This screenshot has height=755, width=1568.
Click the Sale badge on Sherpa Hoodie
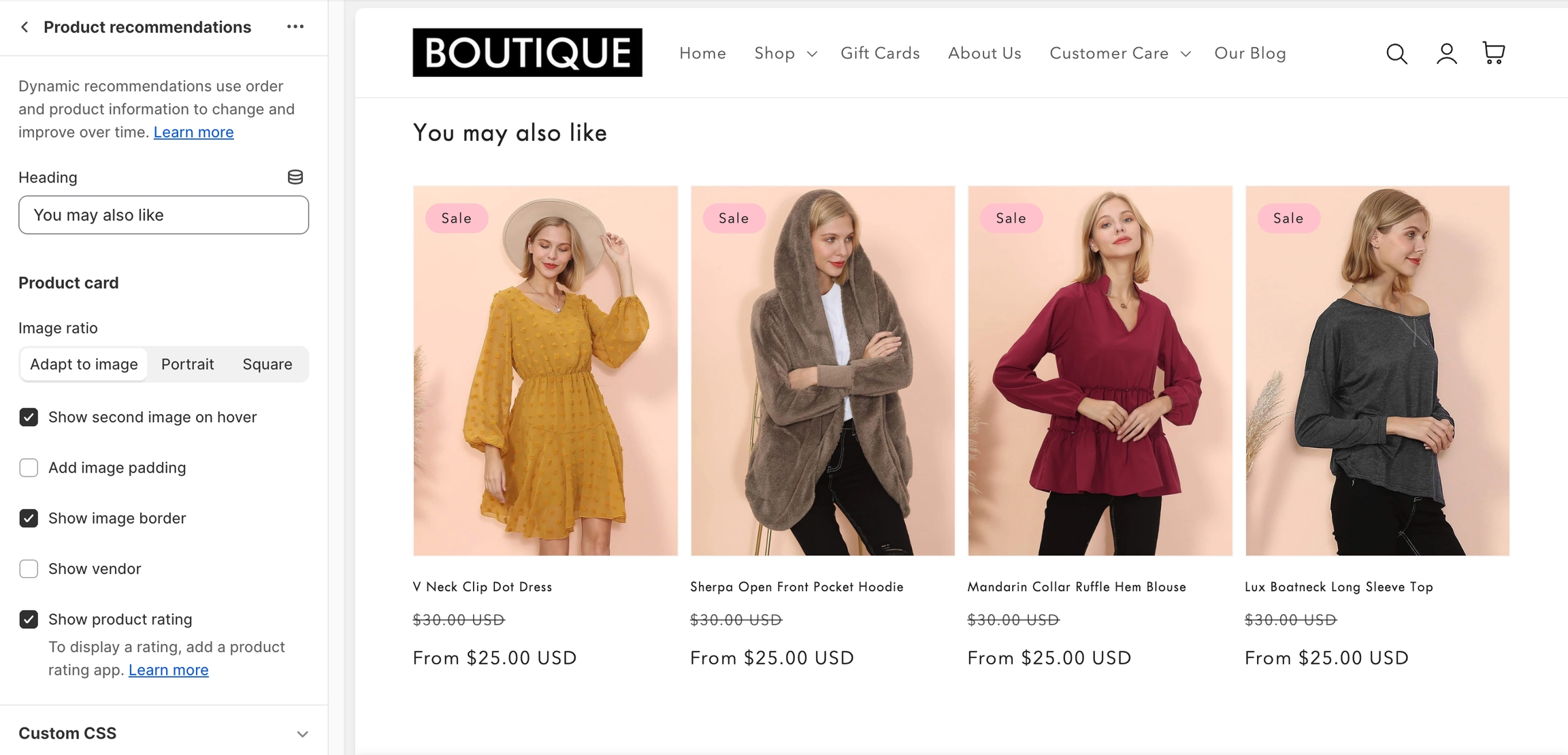coord(734,219)
